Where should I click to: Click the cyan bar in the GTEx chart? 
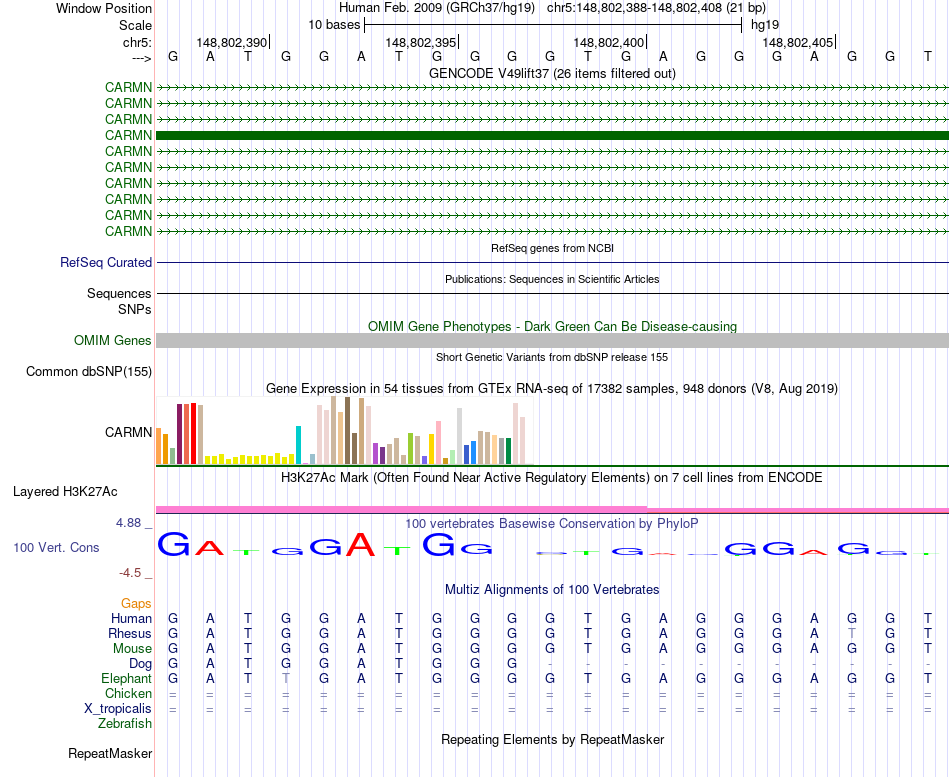click(x=298, y=445)
